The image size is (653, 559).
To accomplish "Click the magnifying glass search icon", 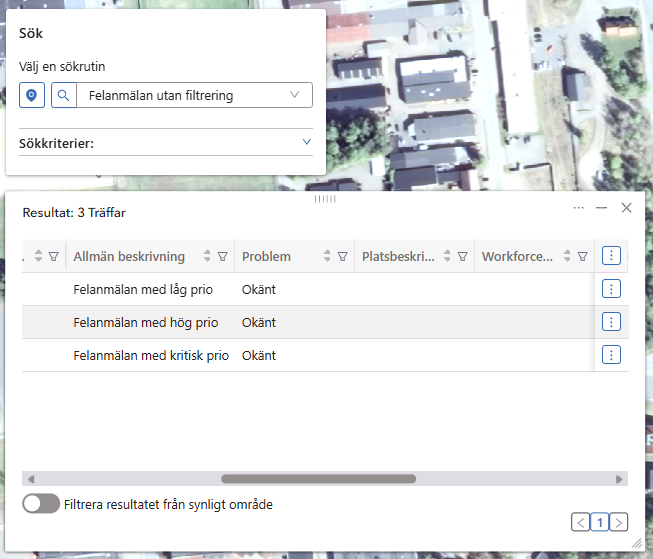I will (x=64, y=95).
